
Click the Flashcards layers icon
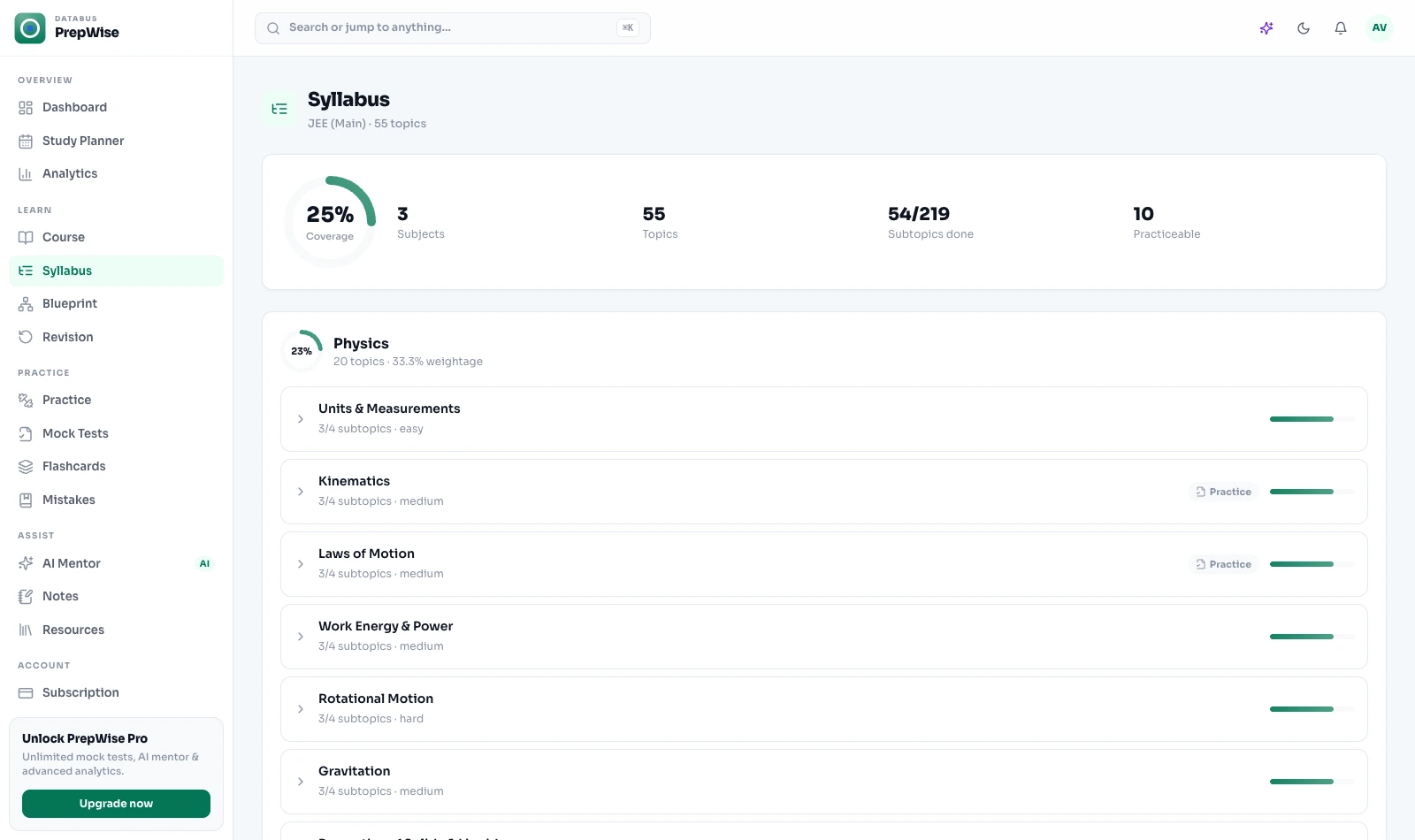26,467
